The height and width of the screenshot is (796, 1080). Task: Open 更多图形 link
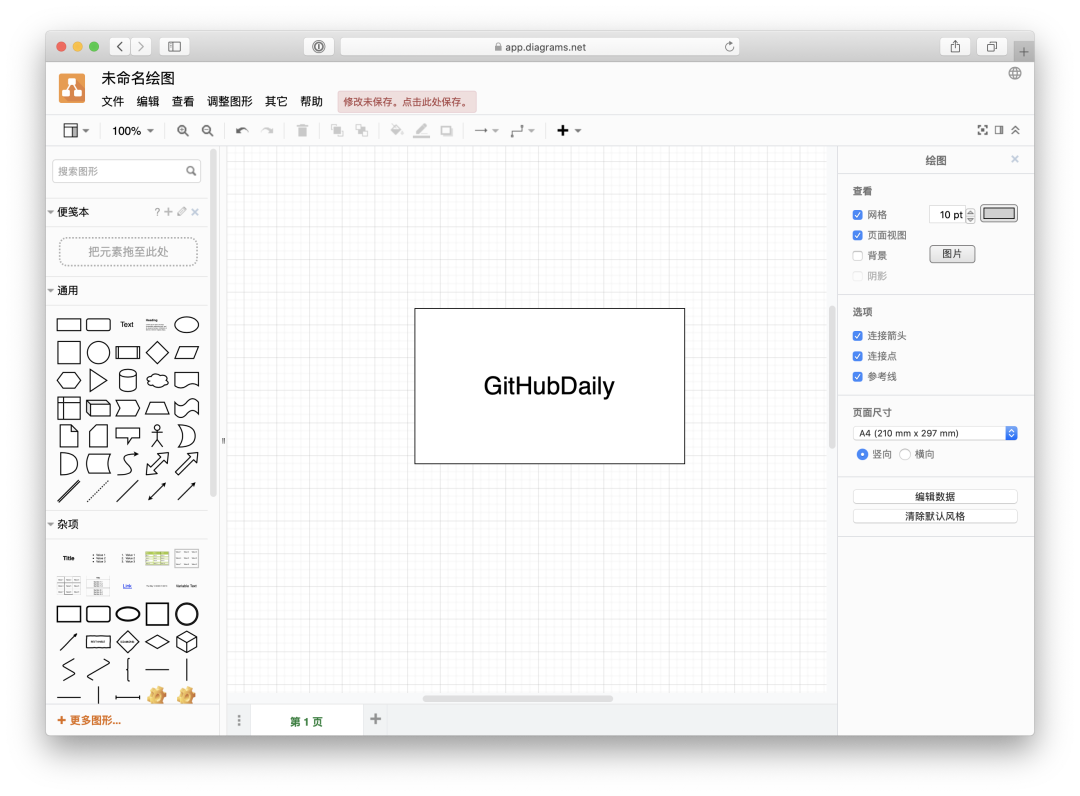point(89,720)
